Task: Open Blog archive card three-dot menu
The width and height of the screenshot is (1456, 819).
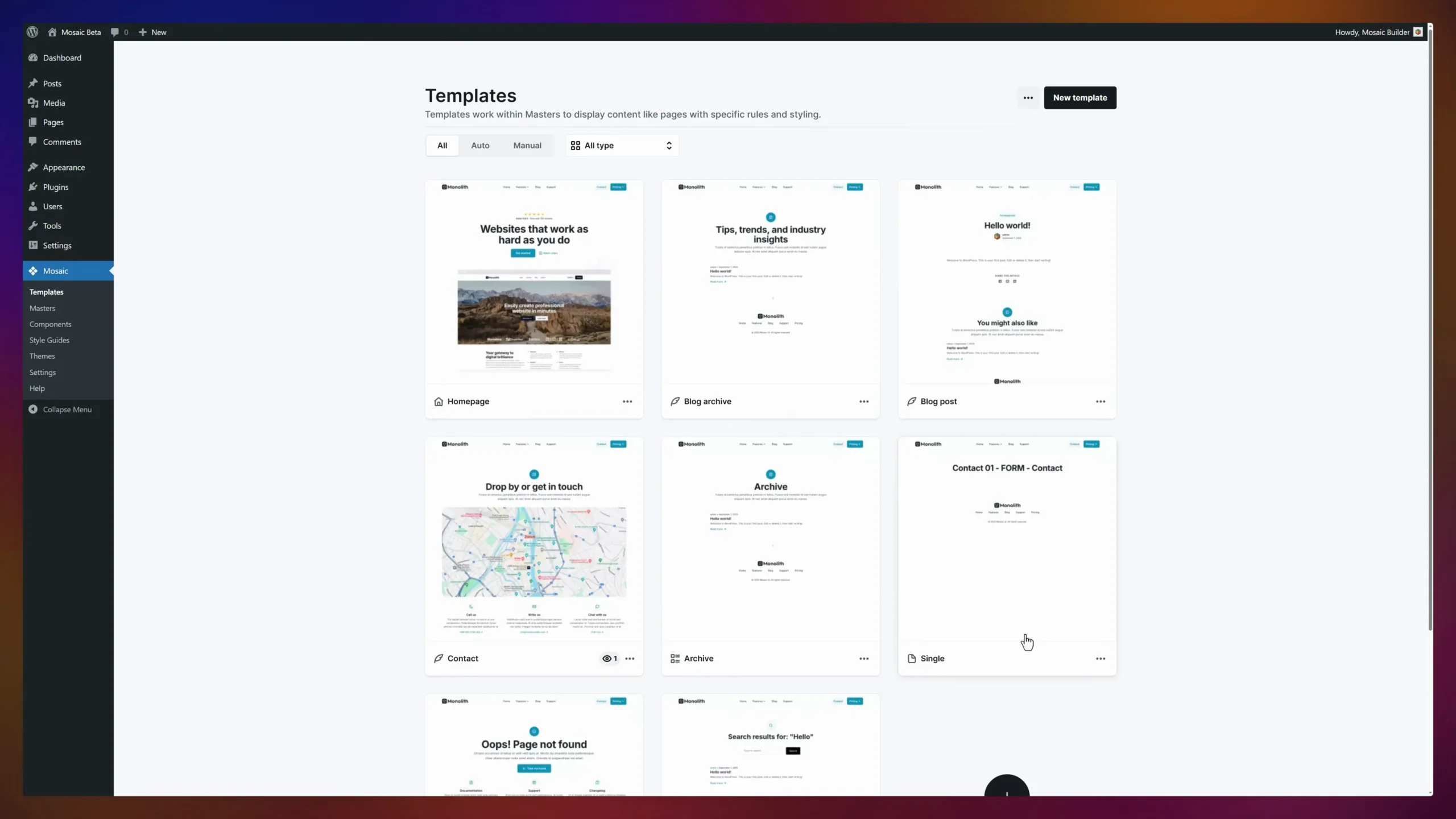Action: tap(864, 402)
